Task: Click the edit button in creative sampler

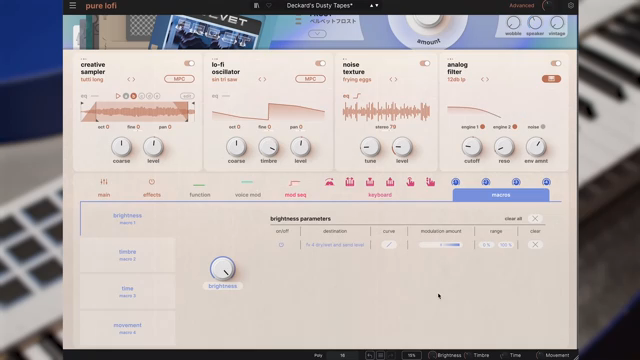Action: [x=187, y=96]
